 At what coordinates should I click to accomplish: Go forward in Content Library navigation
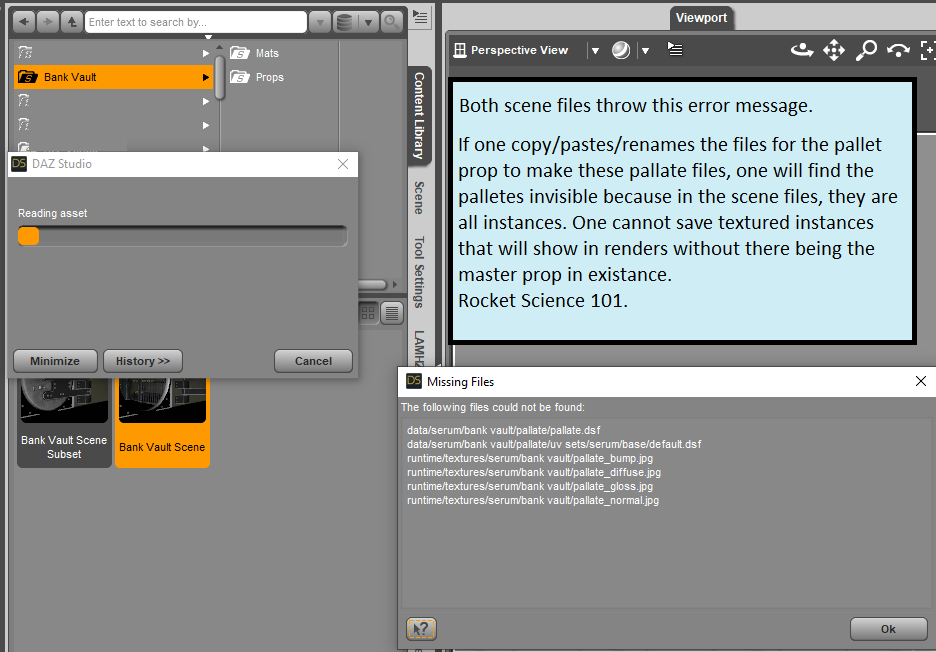48,22
